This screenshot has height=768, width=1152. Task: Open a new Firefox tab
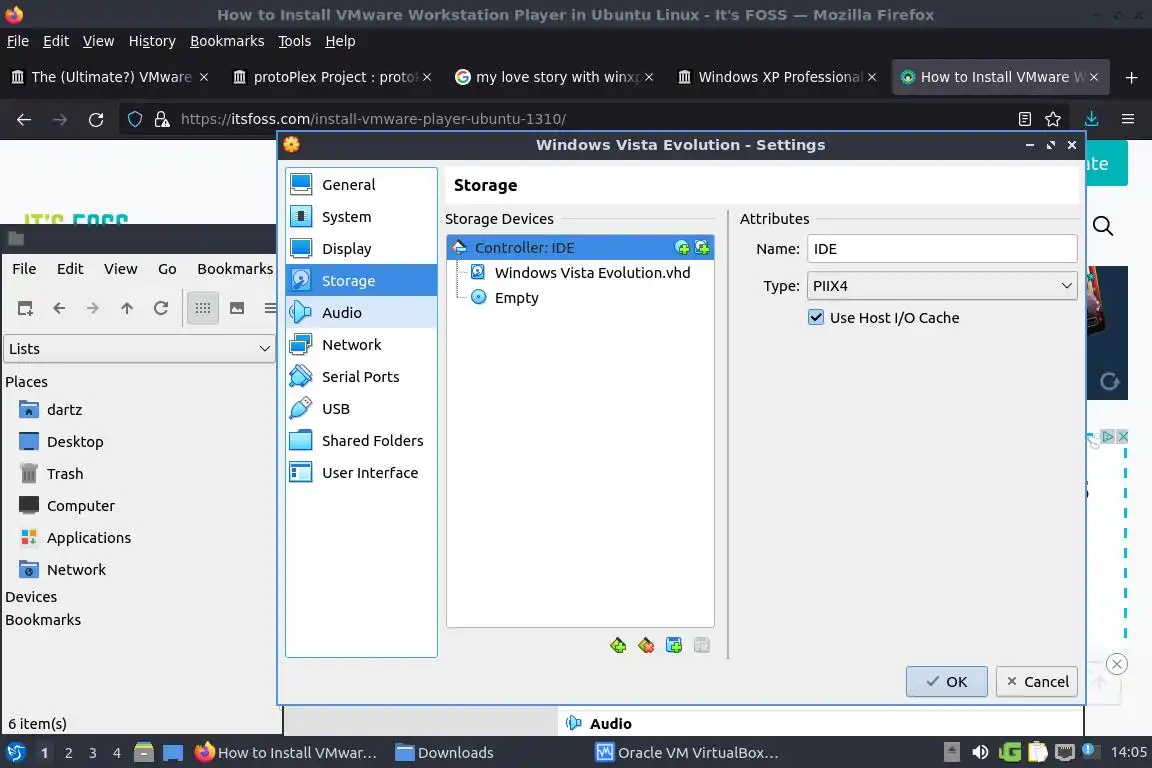[1131, 77]
